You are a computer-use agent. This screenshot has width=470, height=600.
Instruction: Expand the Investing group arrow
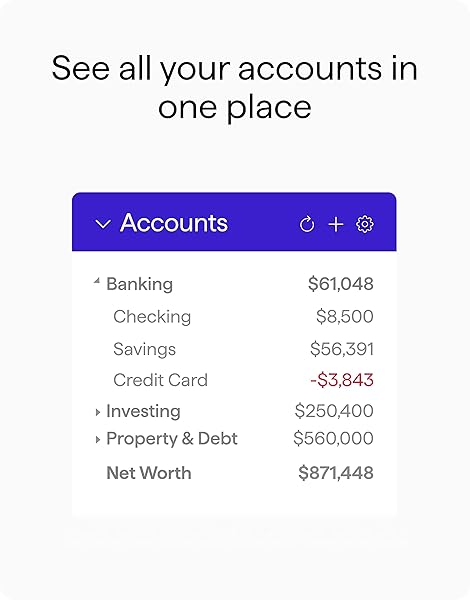(x=98, y=412)
